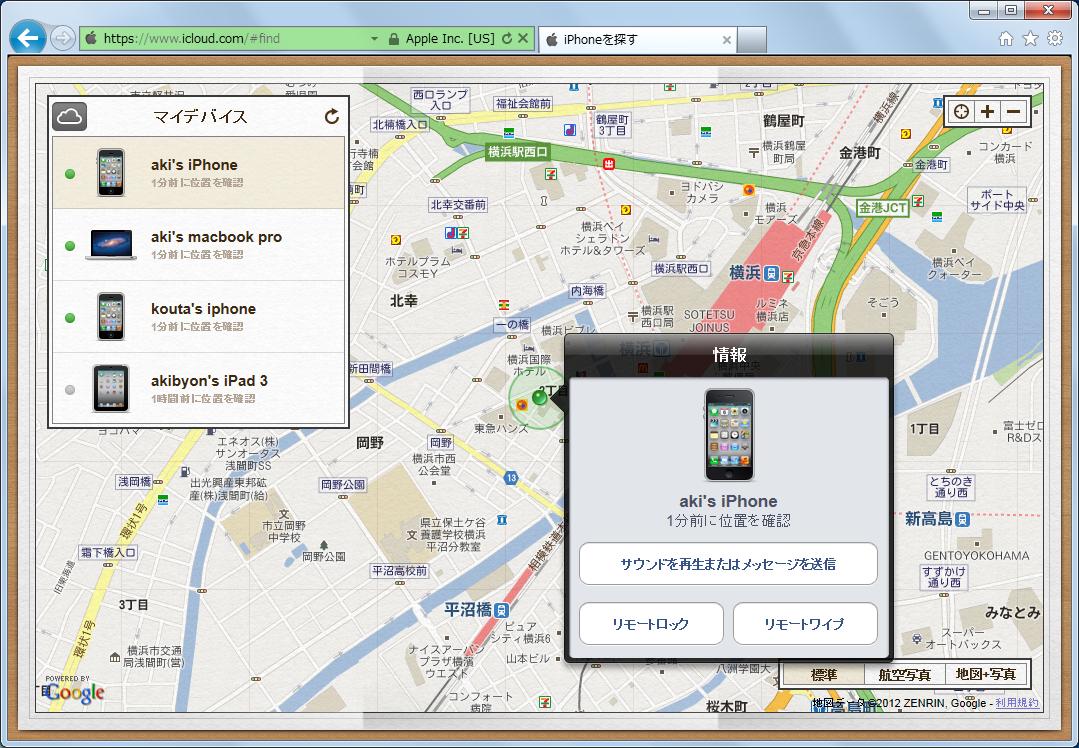Close the iPhoneを探す tab
Image resolution: width=1079 pixels, height=748 pixels.
(x=726, y=40)
